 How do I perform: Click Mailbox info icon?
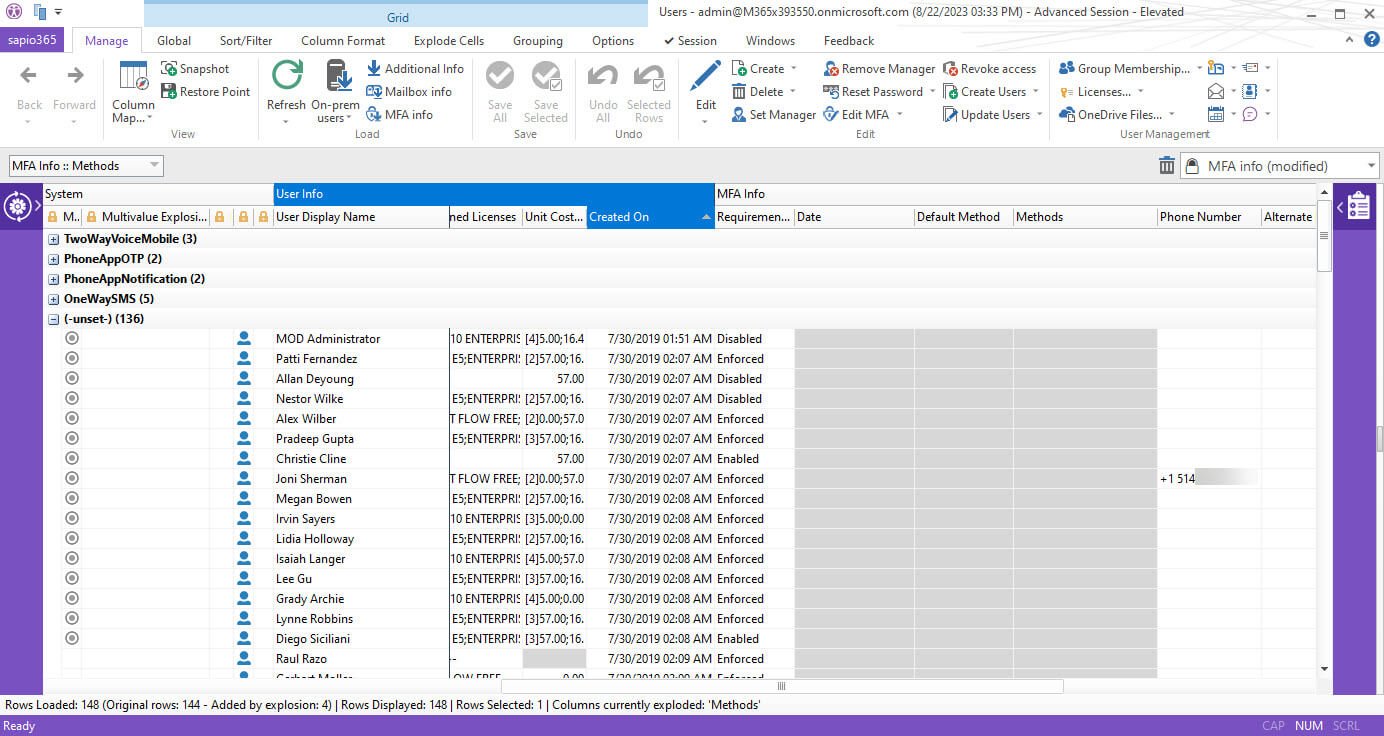(x=374, y=92)
